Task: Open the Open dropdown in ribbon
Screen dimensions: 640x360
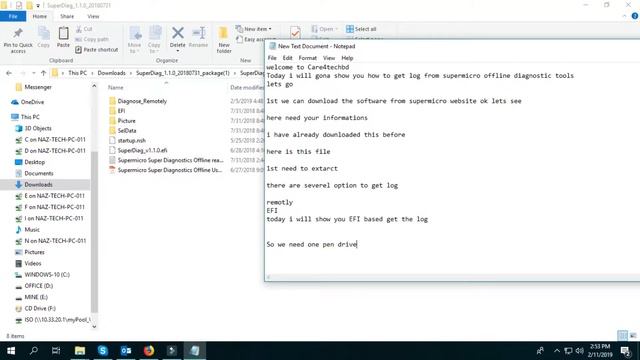Action: (x=324, y=29)
